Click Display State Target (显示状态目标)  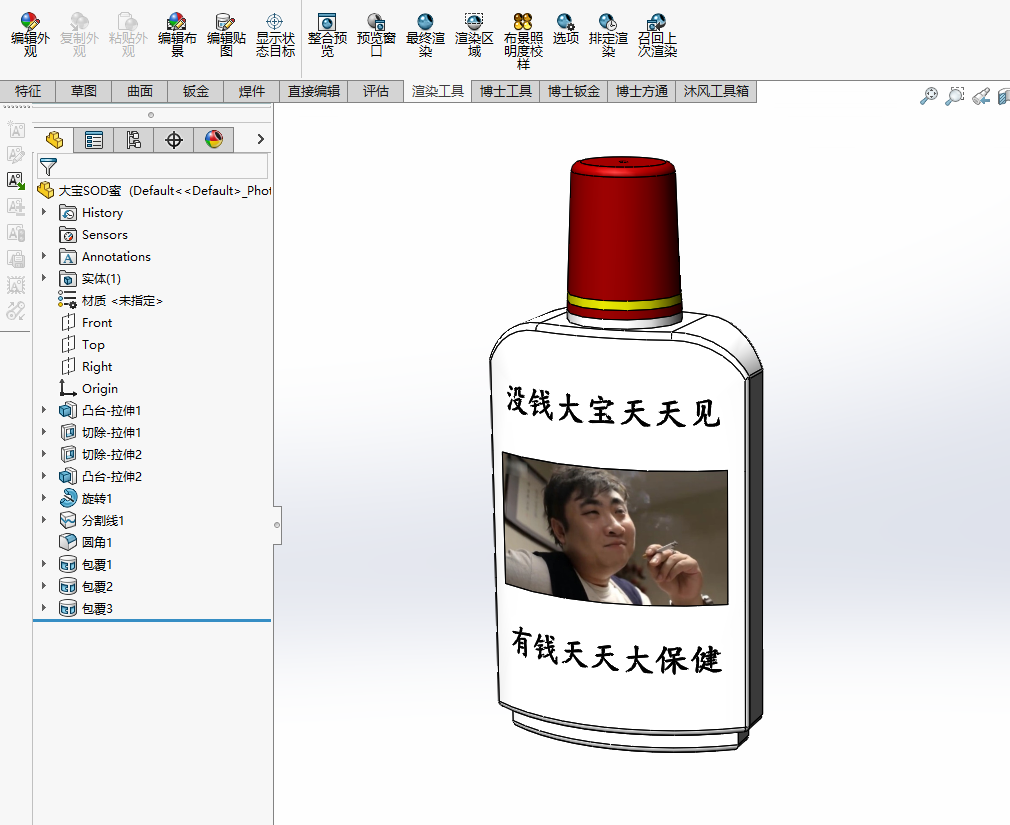click(x=275, y=35)
